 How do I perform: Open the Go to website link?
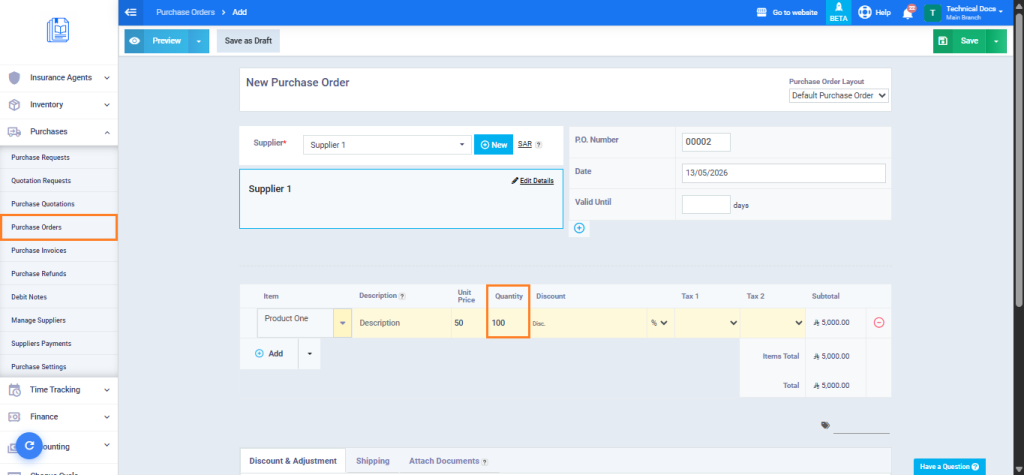pos(786,12)
